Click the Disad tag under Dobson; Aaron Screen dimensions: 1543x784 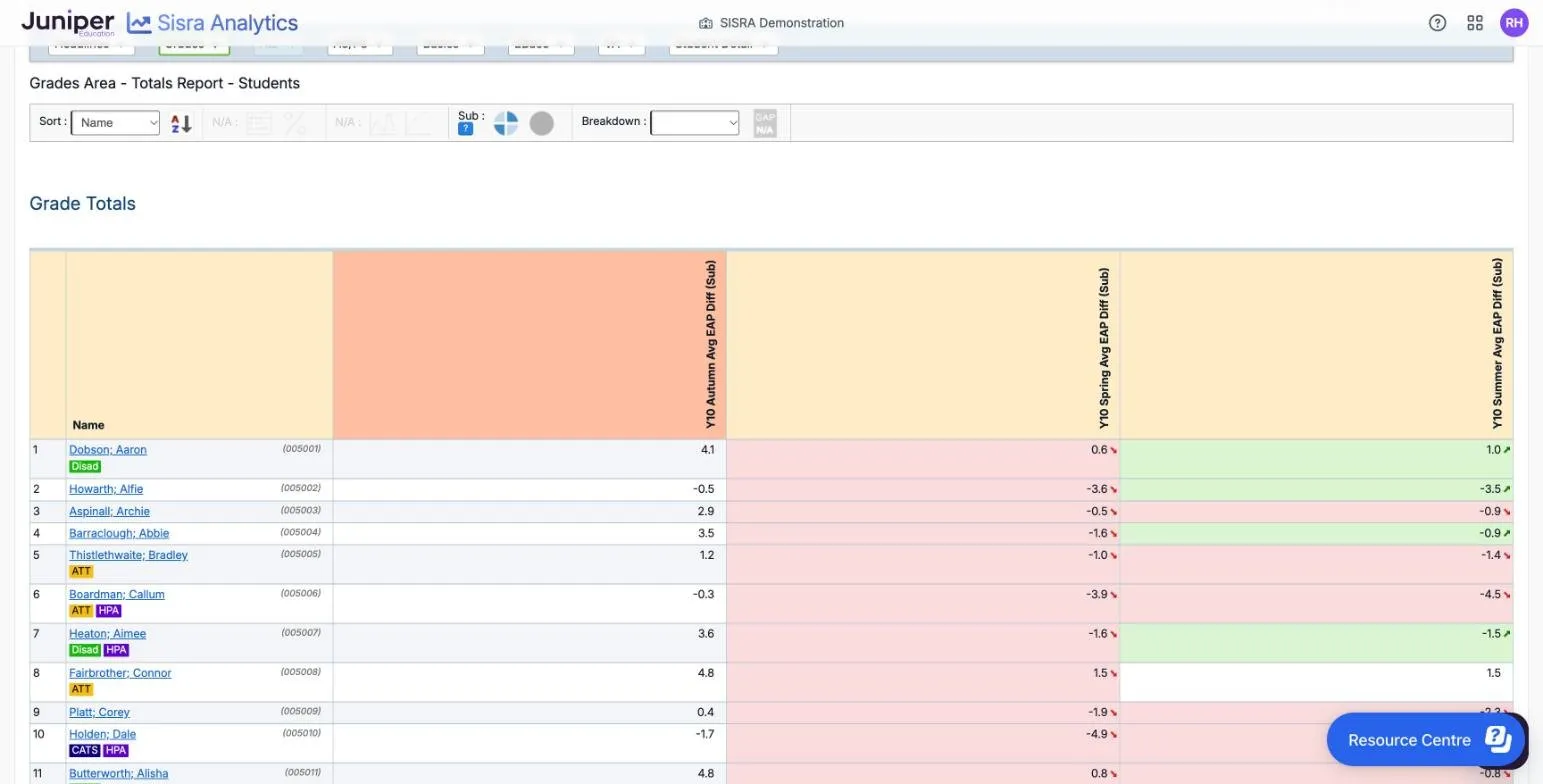(x=85, y=466)
